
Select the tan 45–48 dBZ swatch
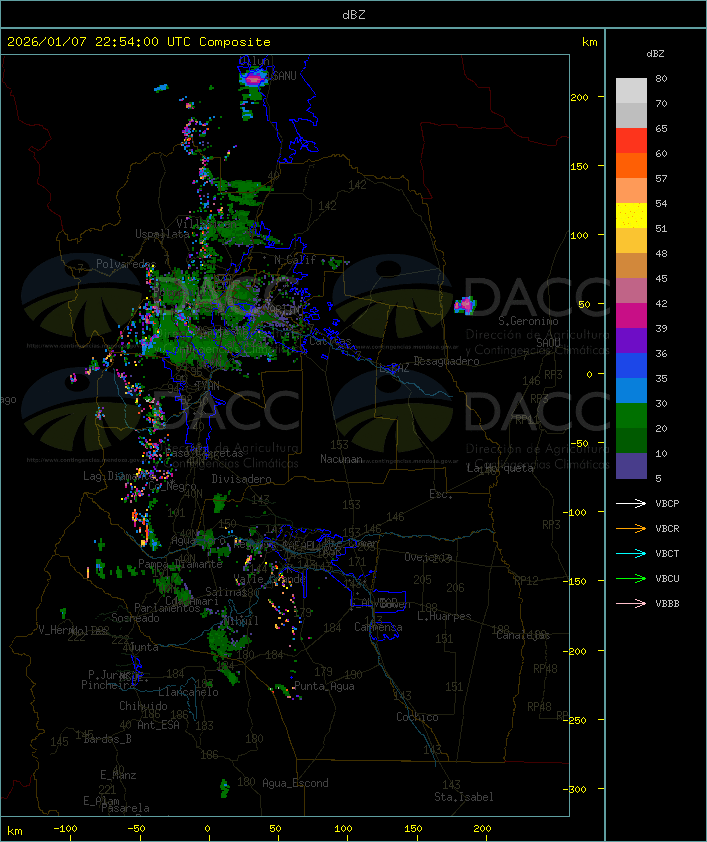pyautogui.click(x=631, y=266)
